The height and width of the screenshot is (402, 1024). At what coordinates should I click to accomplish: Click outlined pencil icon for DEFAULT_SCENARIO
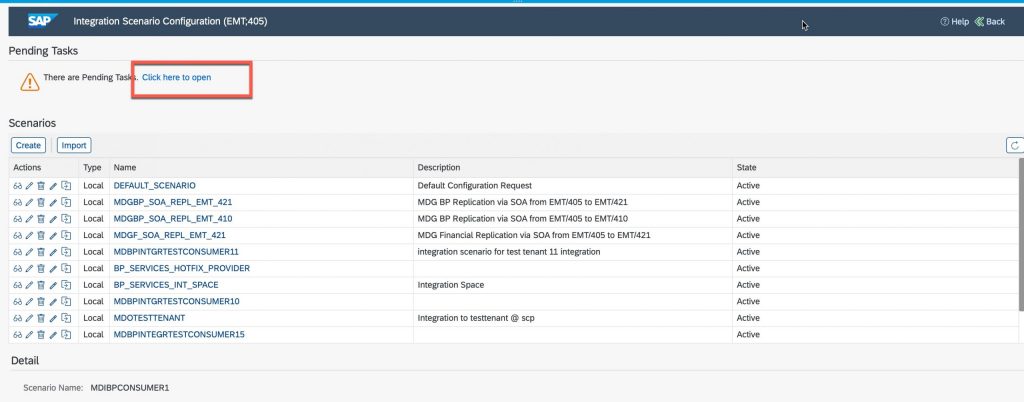tap(29, 186)
